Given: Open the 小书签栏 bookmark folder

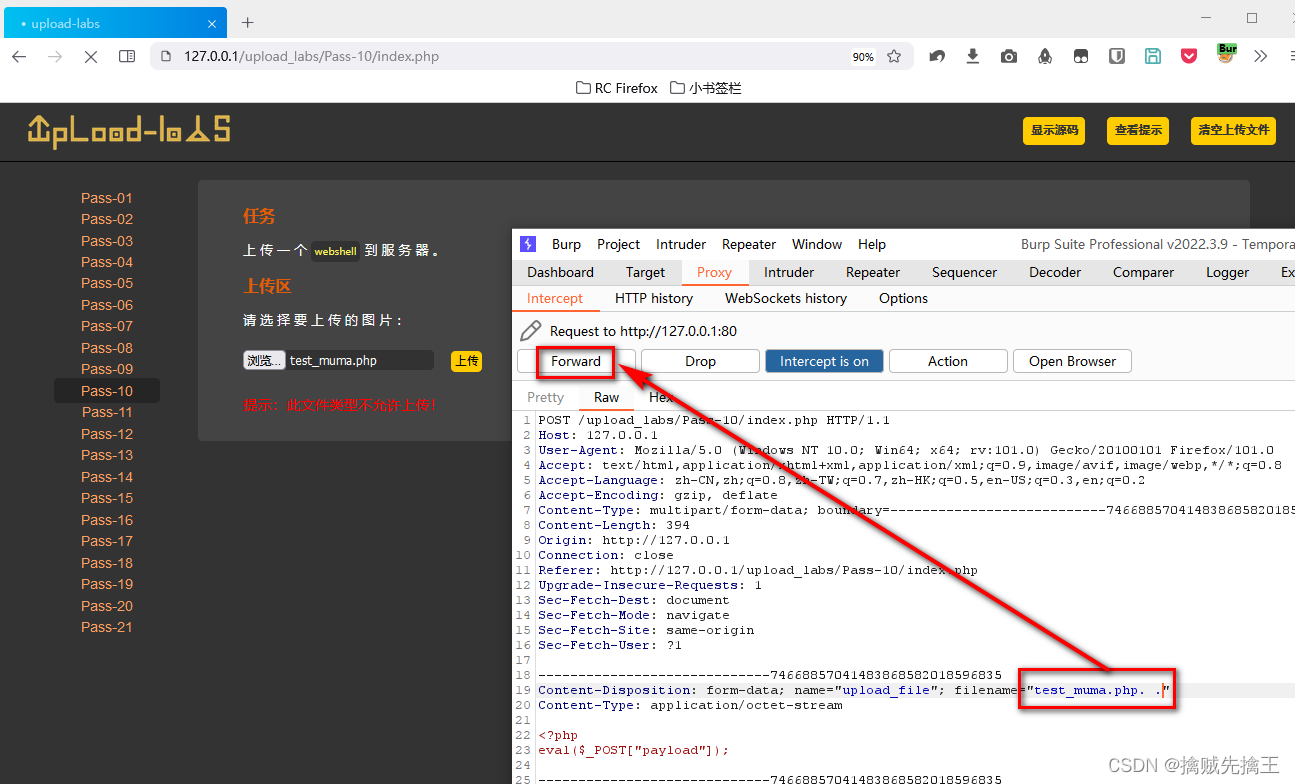Looking at the screenshot, I should [706, 88].
